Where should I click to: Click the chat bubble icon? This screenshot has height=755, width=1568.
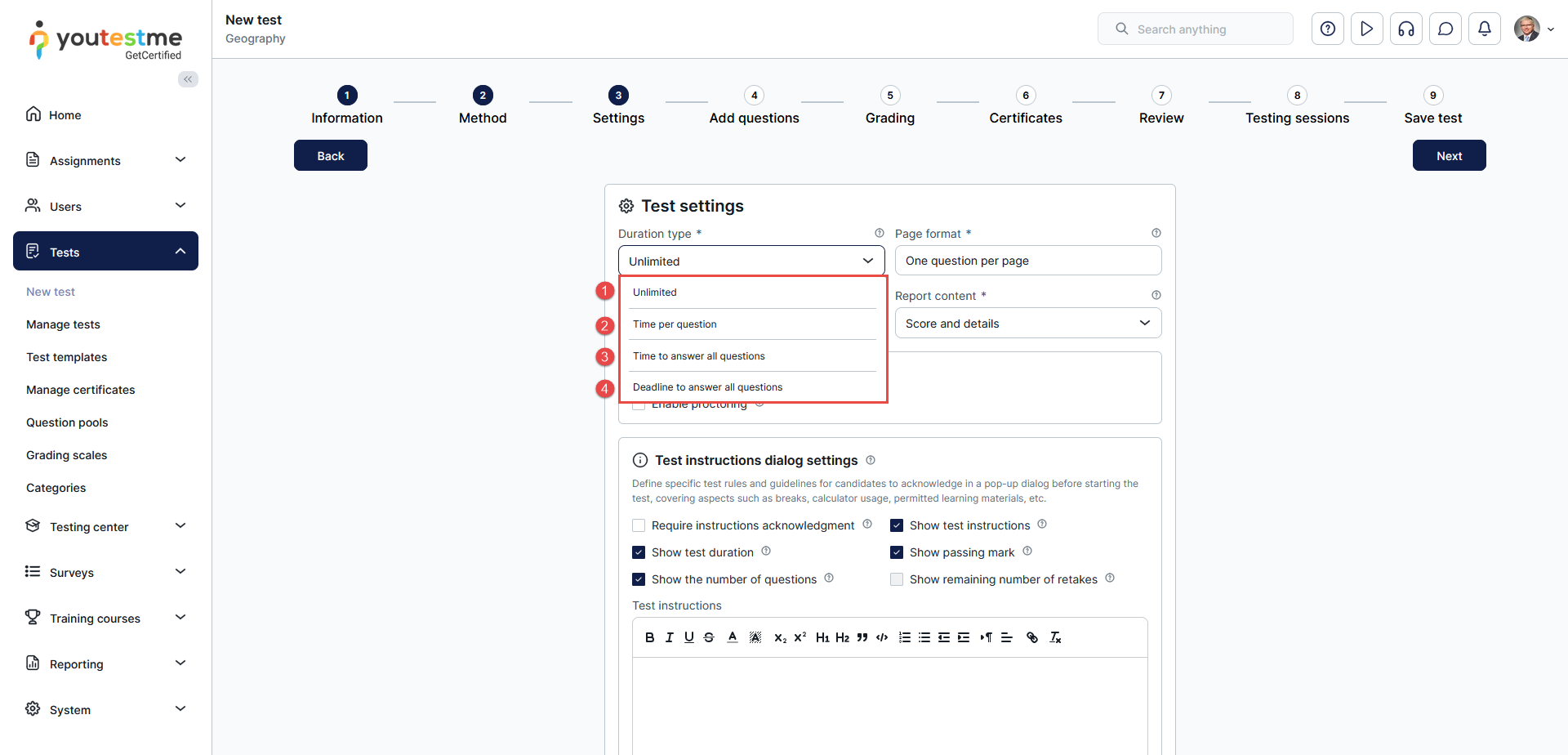pyautogui.click(x=1445, y=29)
